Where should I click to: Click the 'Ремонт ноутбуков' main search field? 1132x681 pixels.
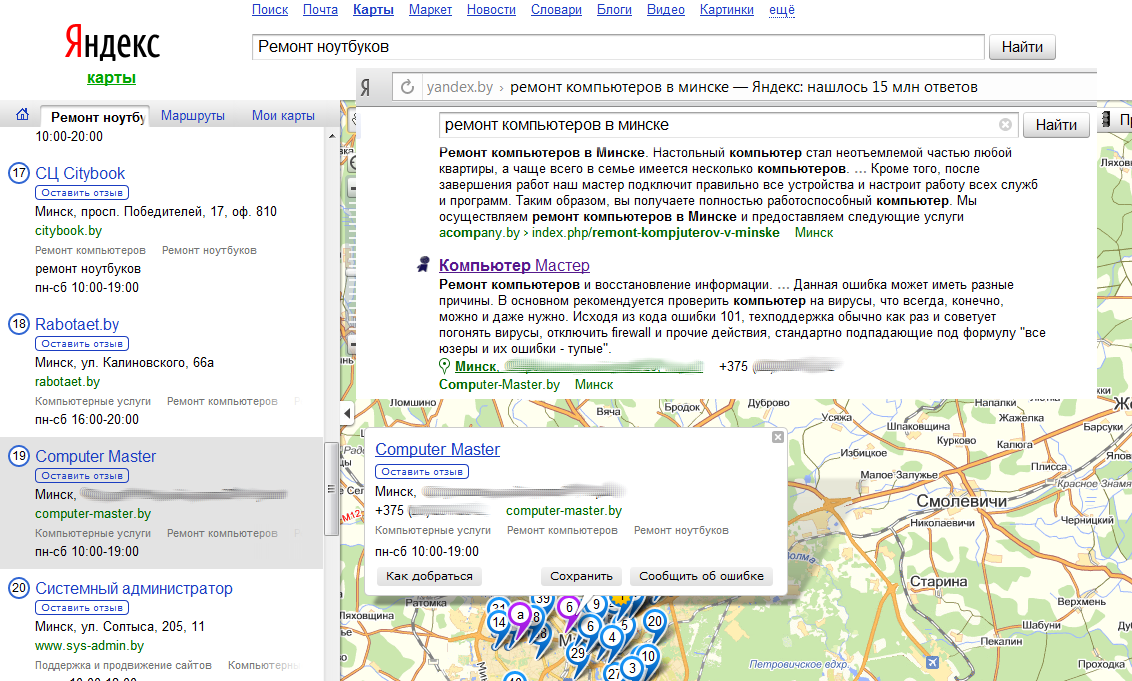618,47
